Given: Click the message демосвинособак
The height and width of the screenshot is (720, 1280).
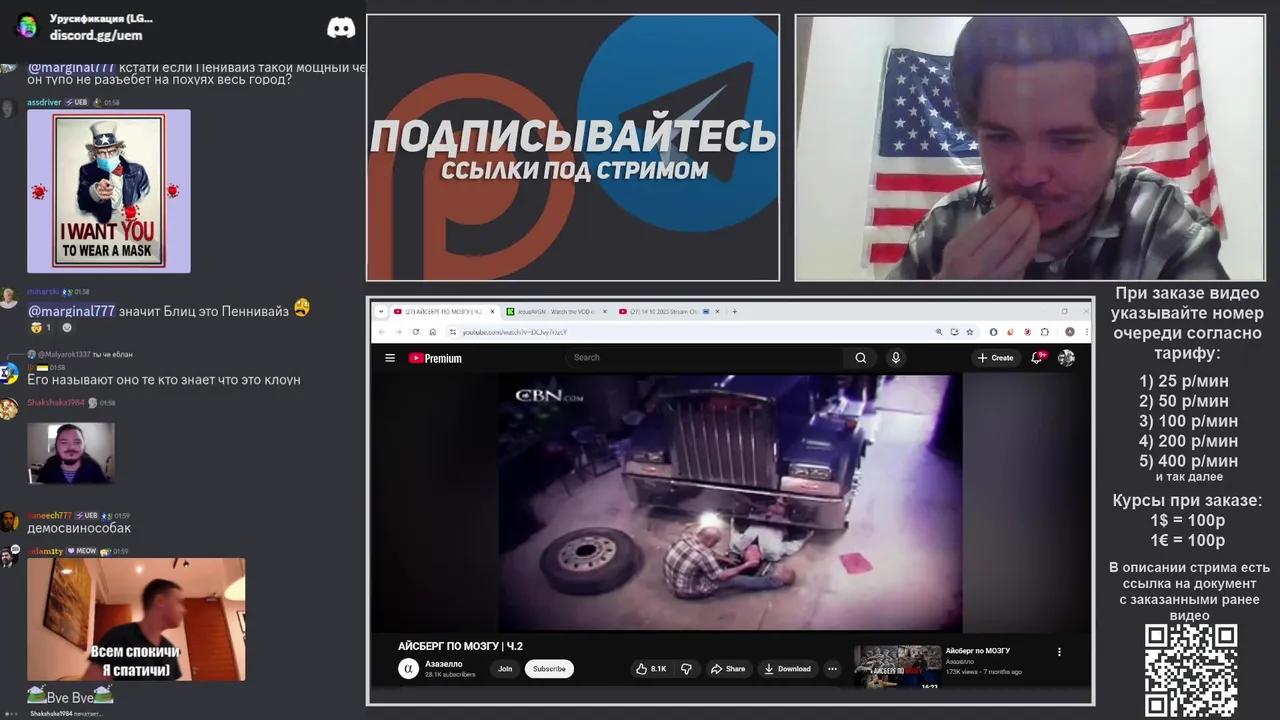Looking at the screenshot, I should click(79, 528).
